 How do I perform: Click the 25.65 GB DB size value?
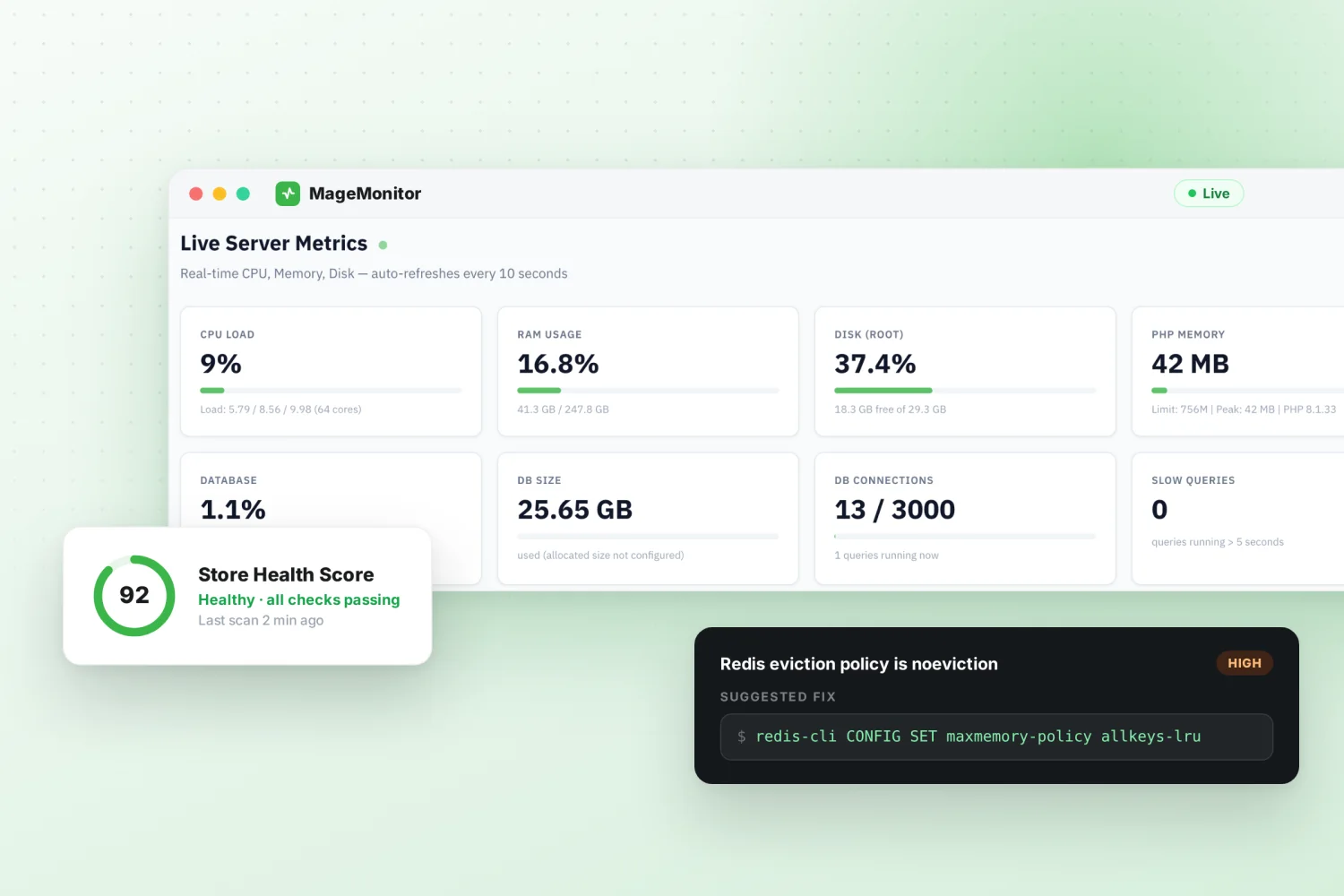pyautogui.click(x=574, y=510)
